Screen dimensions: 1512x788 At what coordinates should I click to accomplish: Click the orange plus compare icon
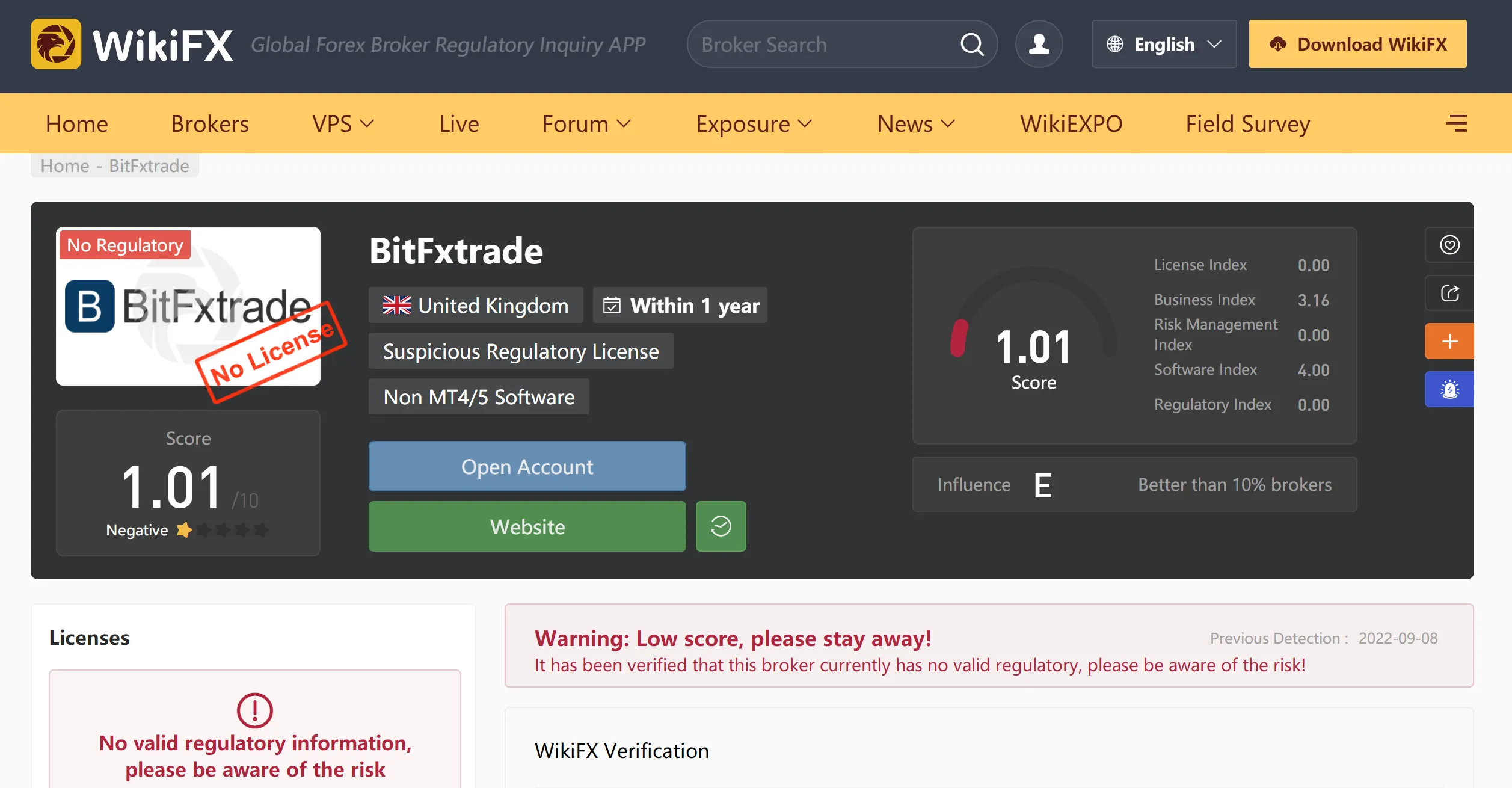[x=1449, y=341]
